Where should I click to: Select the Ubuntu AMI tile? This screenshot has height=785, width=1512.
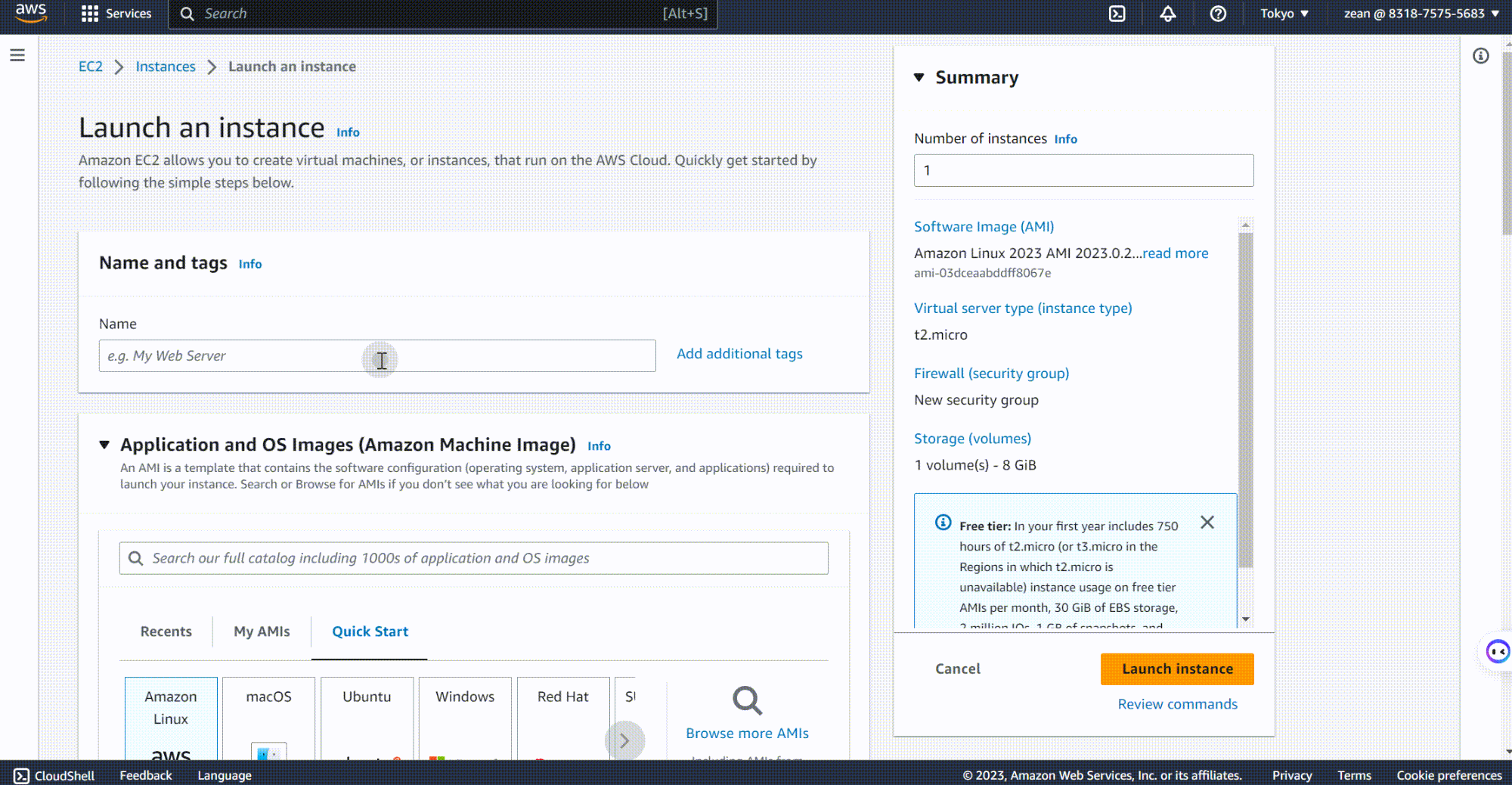[367, 718]
